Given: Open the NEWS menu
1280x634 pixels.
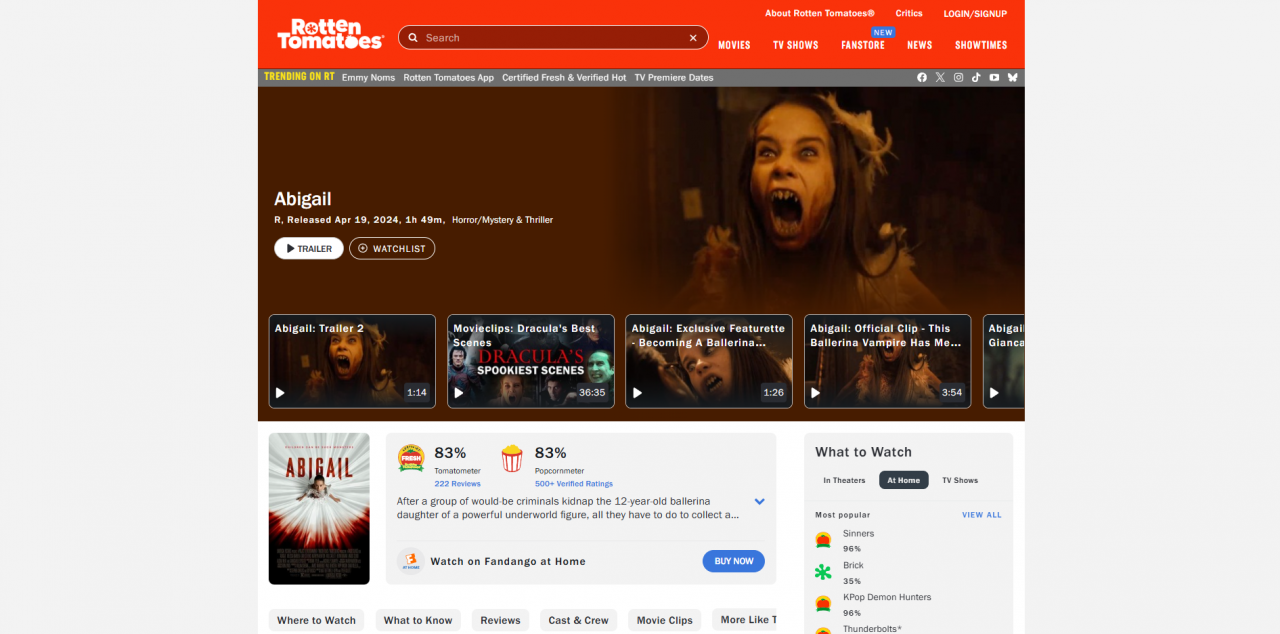Looking at the screenshot, I should pos(920,45).
